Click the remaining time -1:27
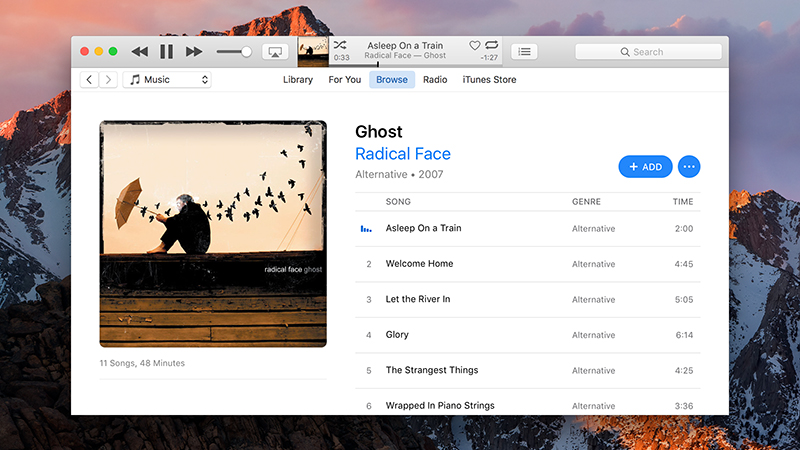Viewport: 800px width, 450px height. coord(489,58)
